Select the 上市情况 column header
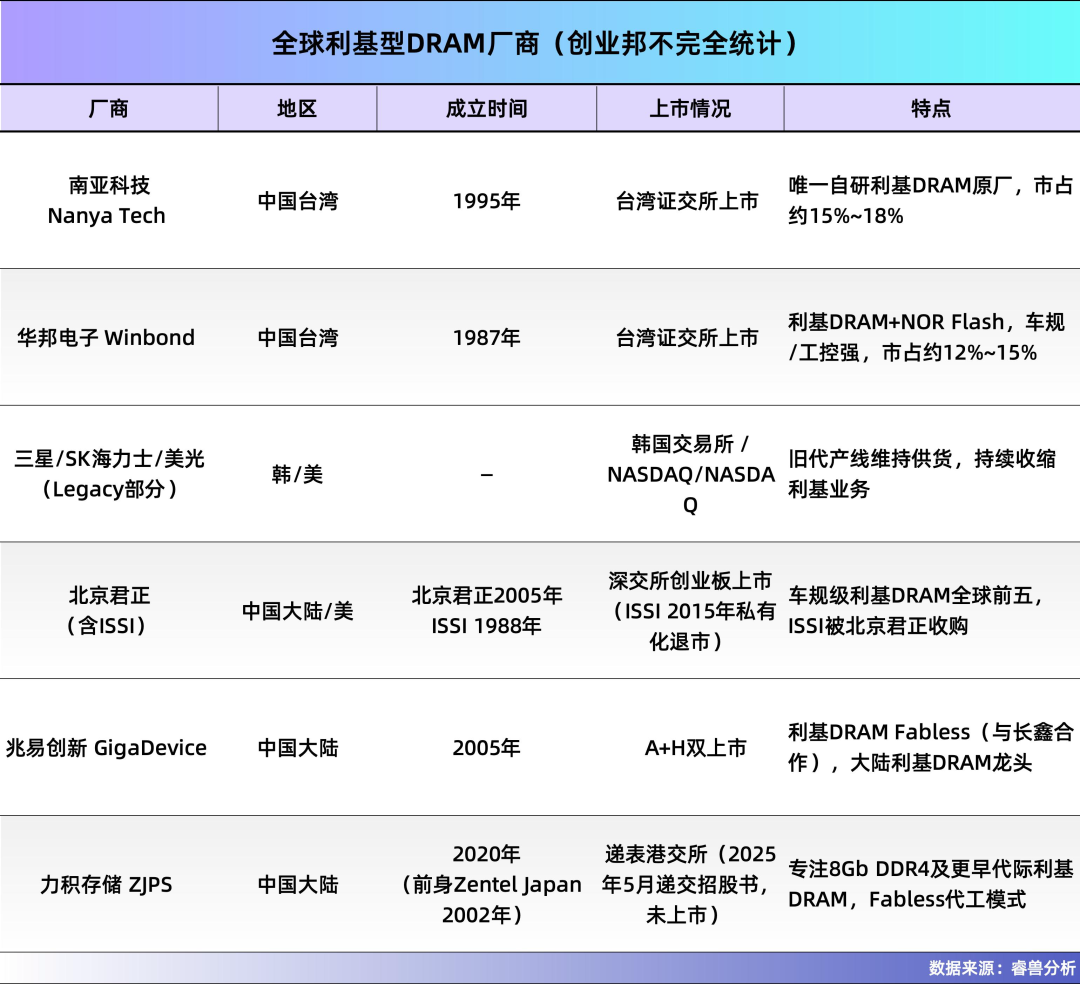Viewport: 1080px width, 984px height. [690, 108]
